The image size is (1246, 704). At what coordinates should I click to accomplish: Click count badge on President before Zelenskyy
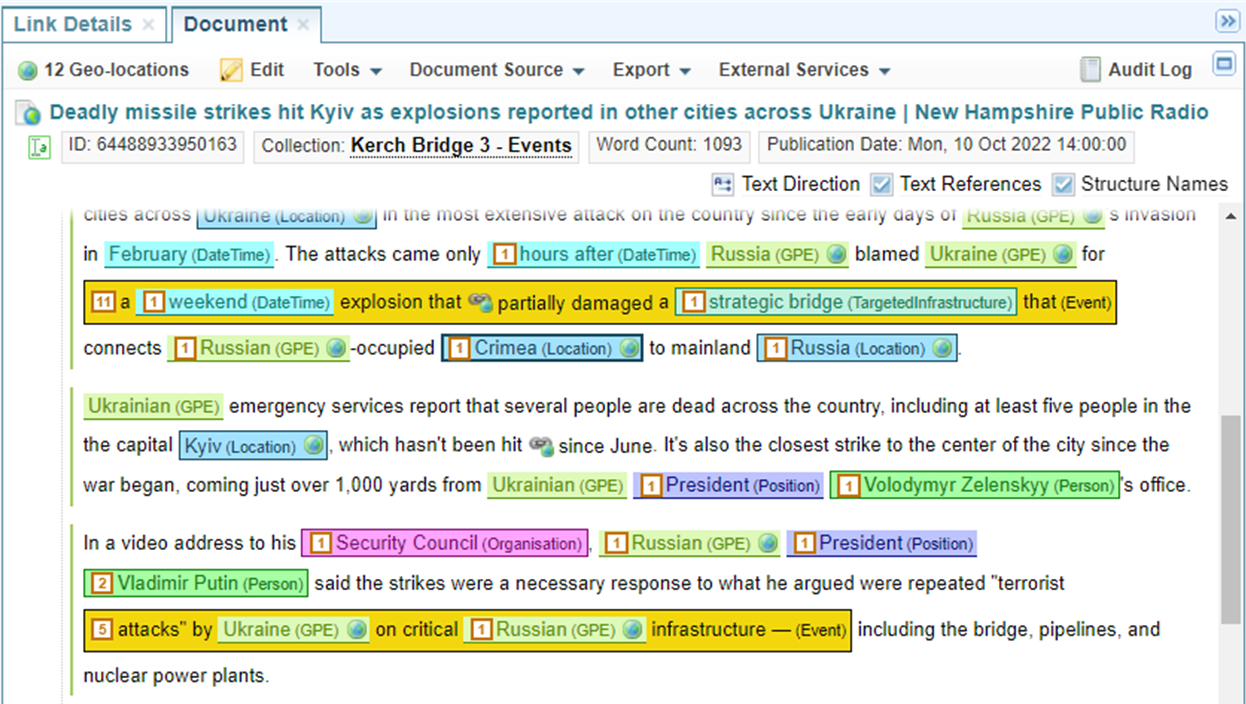[x=651, y=487]
